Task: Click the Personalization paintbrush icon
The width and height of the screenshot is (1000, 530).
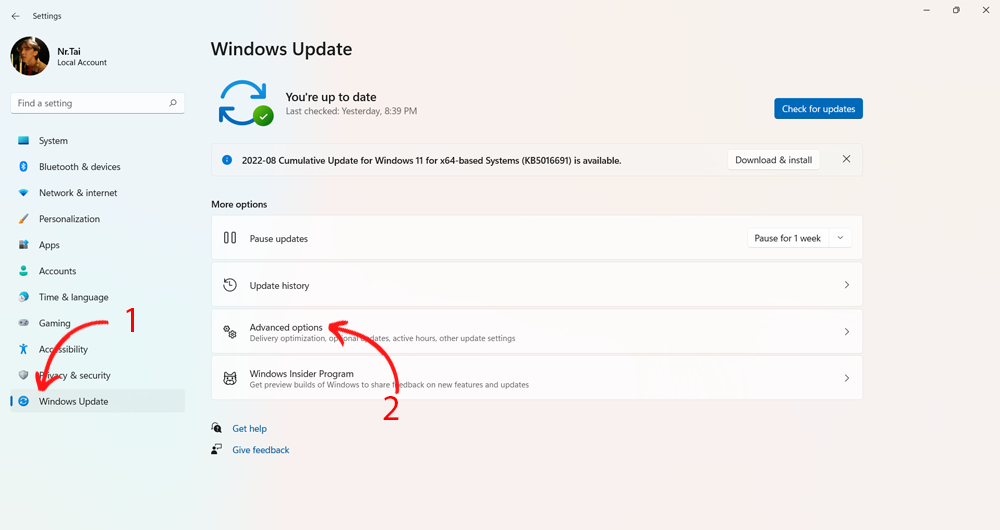Action: point(24,219)
